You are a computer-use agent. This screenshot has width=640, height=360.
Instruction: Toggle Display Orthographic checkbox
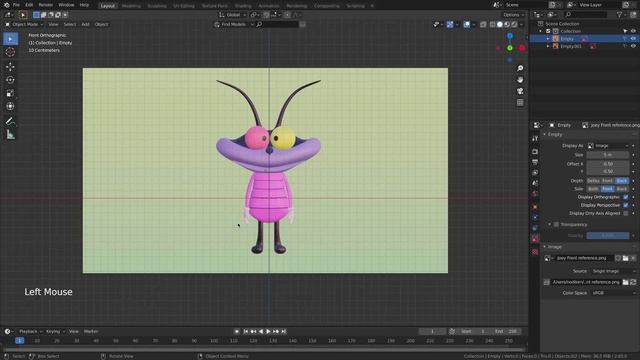tap(626, 197)
